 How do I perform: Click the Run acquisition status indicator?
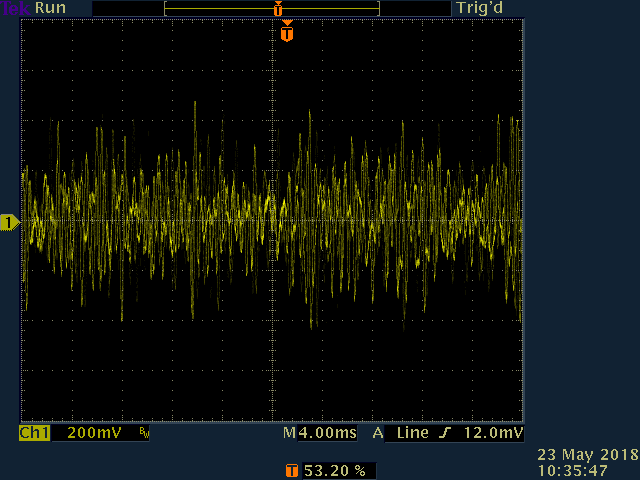51,8
